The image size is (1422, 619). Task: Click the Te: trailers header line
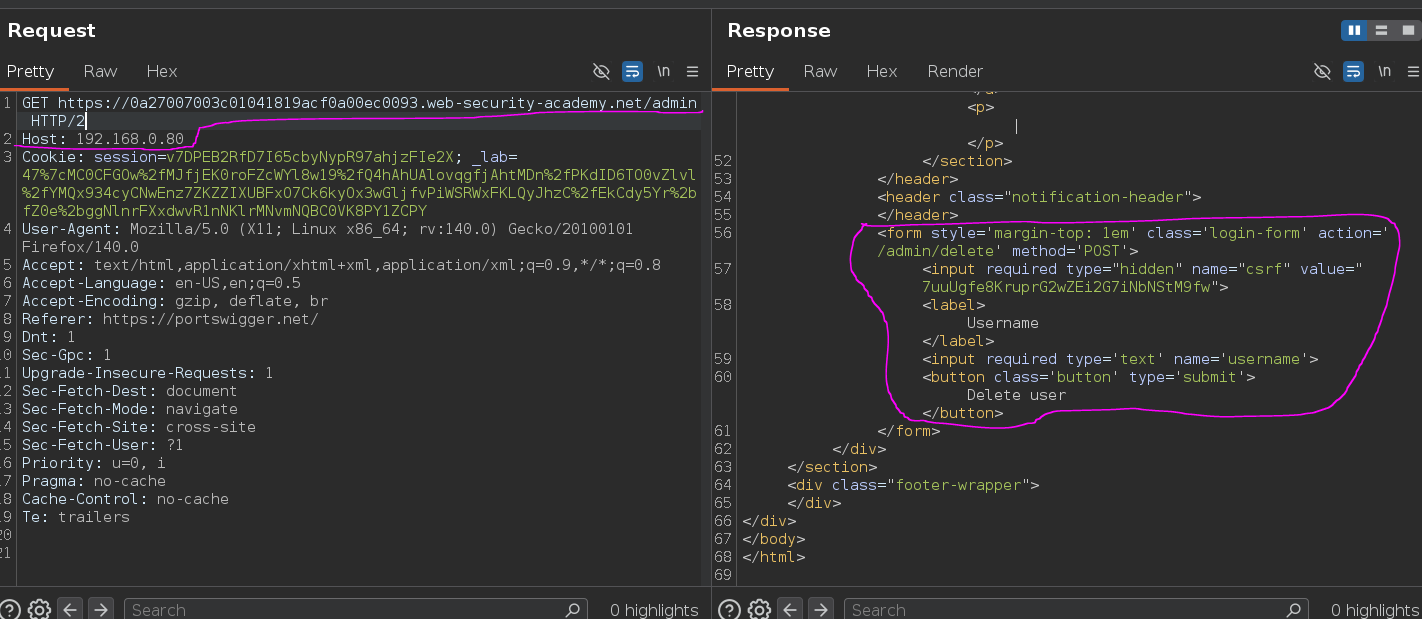point(76,517)
